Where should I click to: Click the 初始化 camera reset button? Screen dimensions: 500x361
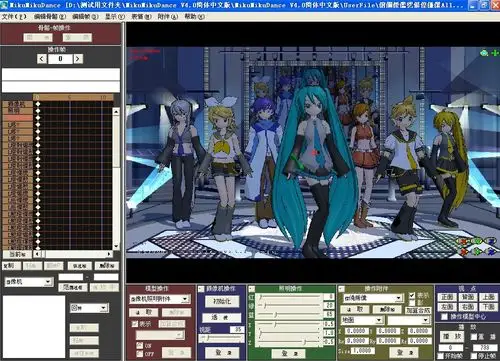(222, 302)
